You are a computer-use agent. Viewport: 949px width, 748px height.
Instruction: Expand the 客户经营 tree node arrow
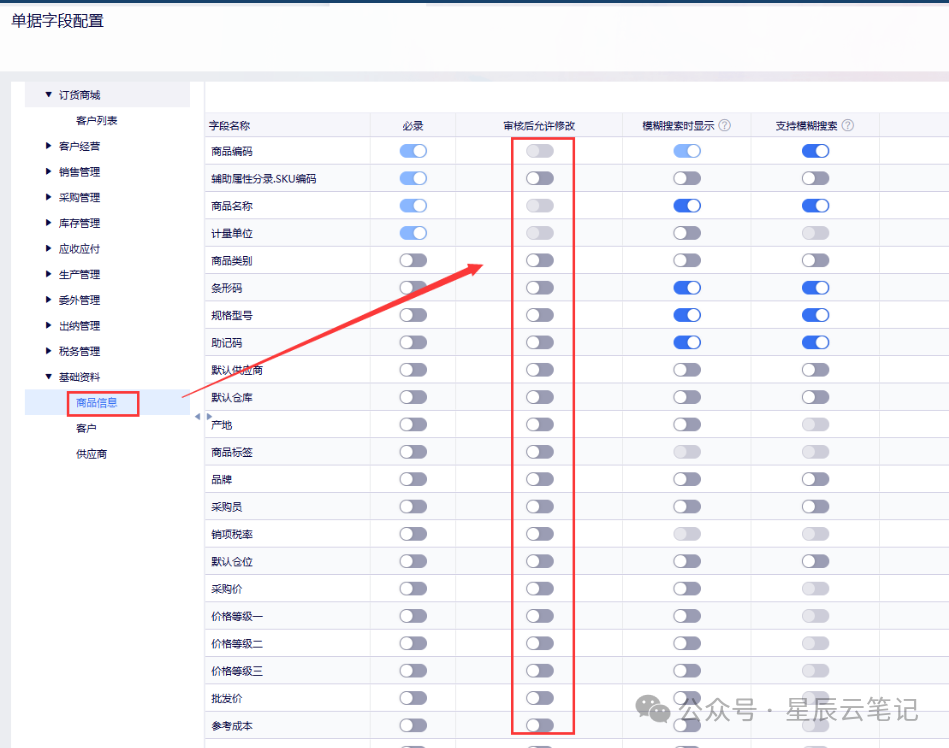48,146
